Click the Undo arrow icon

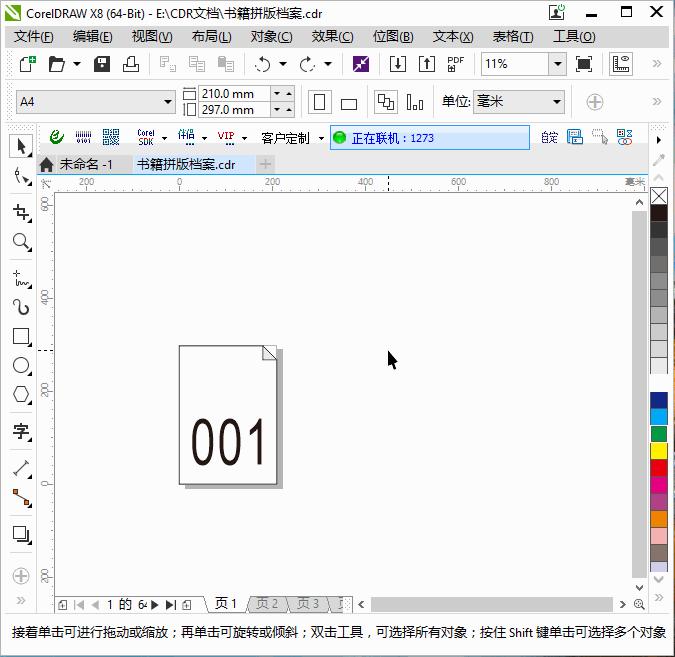(263, 65)
